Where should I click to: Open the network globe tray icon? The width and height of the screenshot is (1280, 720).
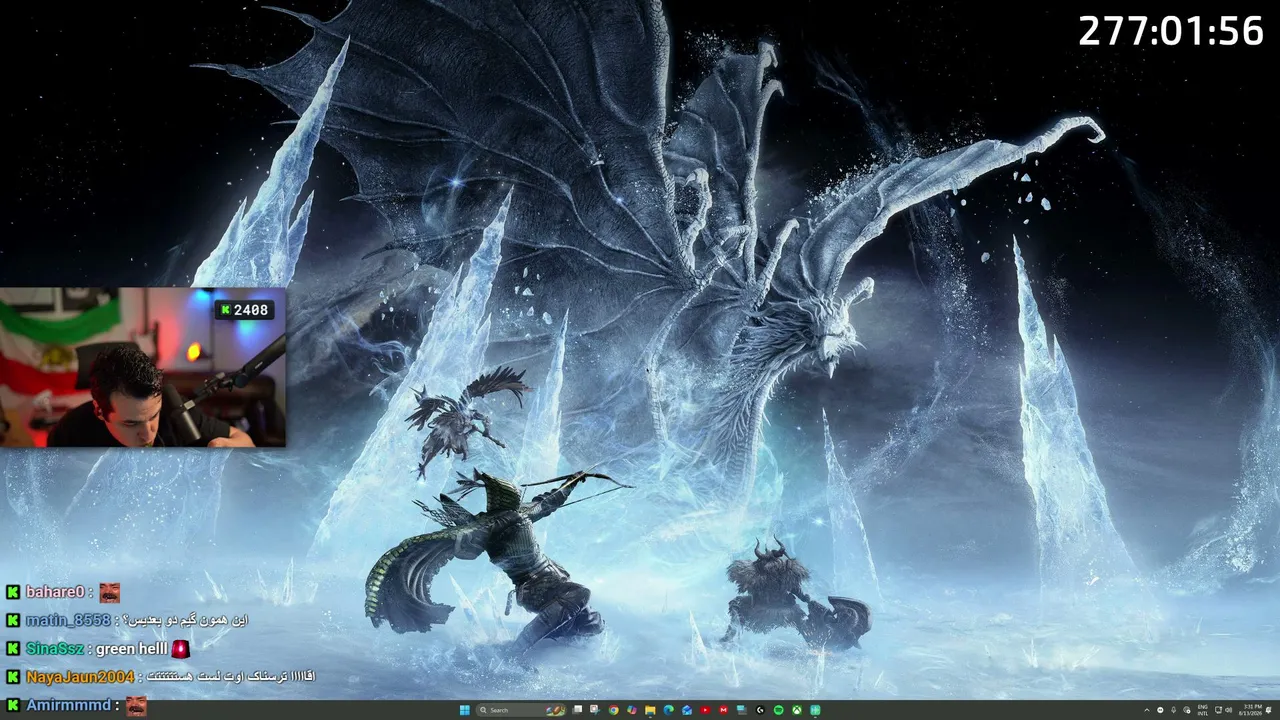(1187, 710)
